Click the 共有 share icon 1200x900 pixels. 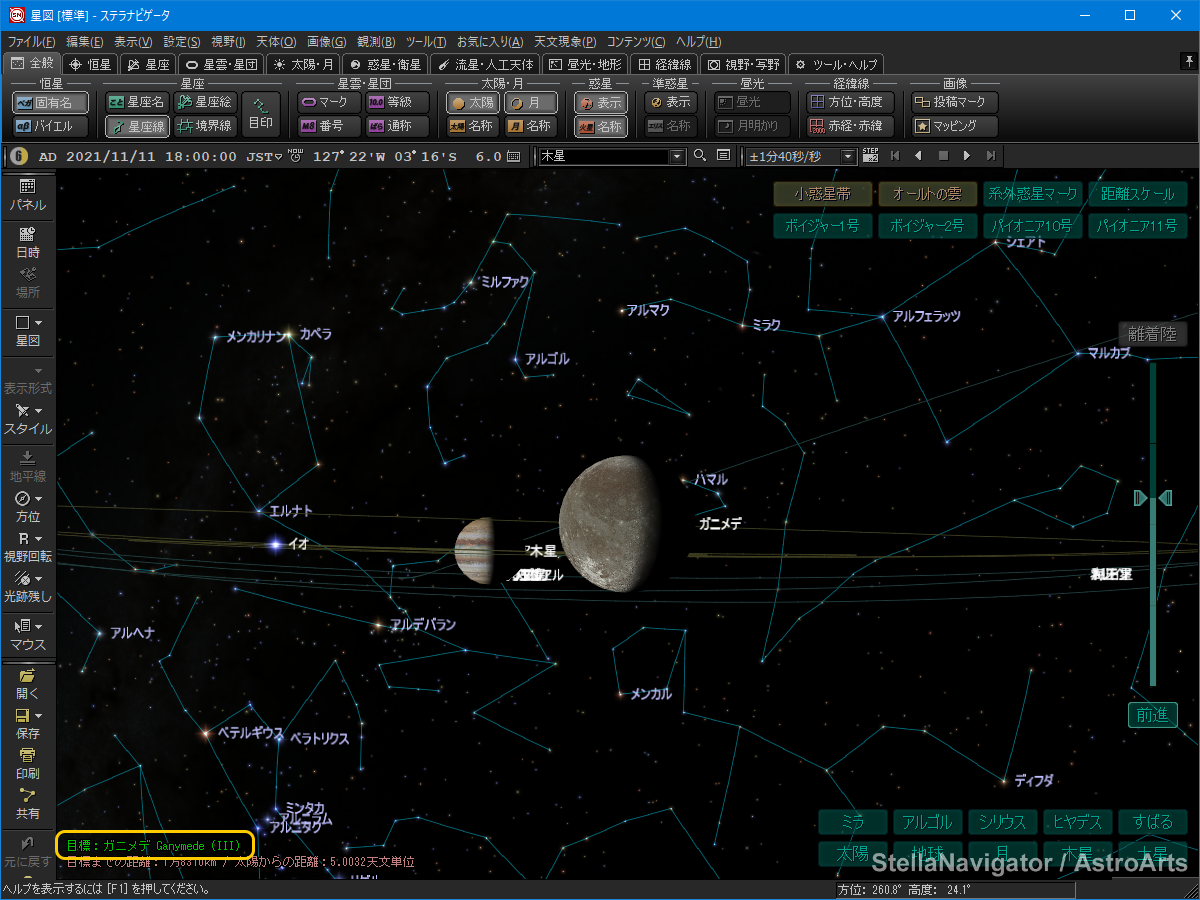27,804
